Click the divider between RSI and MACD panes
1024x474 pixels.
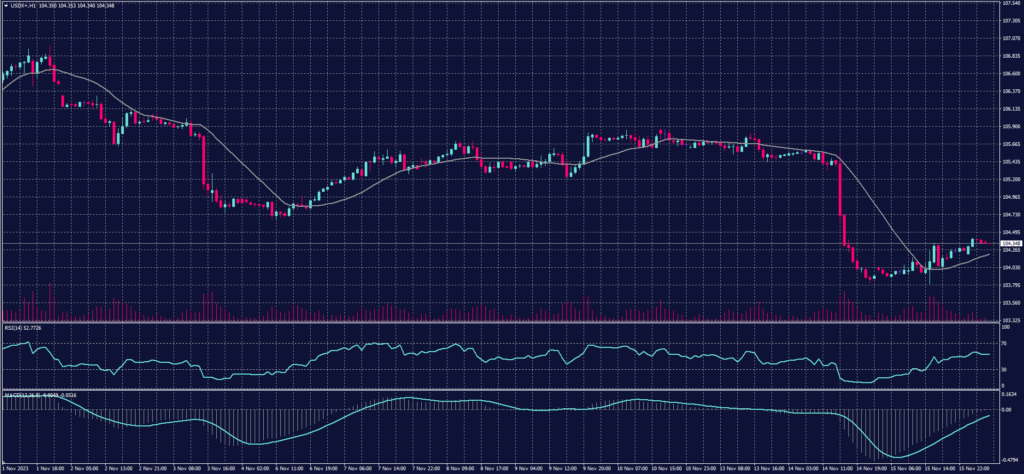pyautogui.click(x=500, y=390)
